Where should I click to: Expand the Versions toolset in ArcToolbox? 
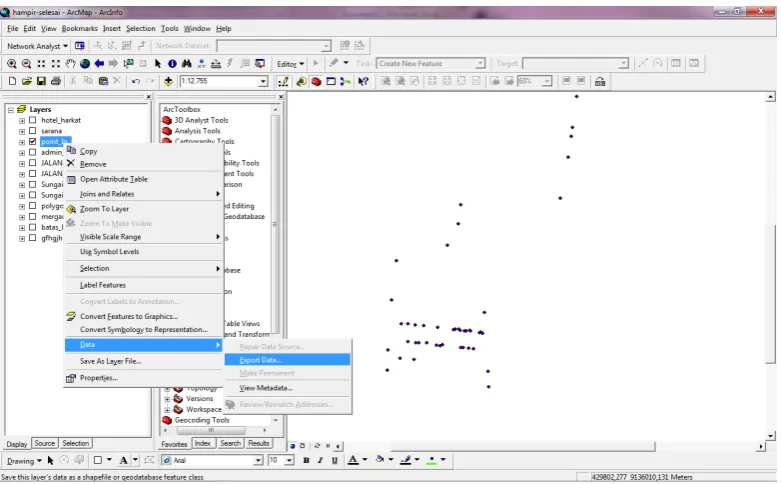tap(167, 399)
